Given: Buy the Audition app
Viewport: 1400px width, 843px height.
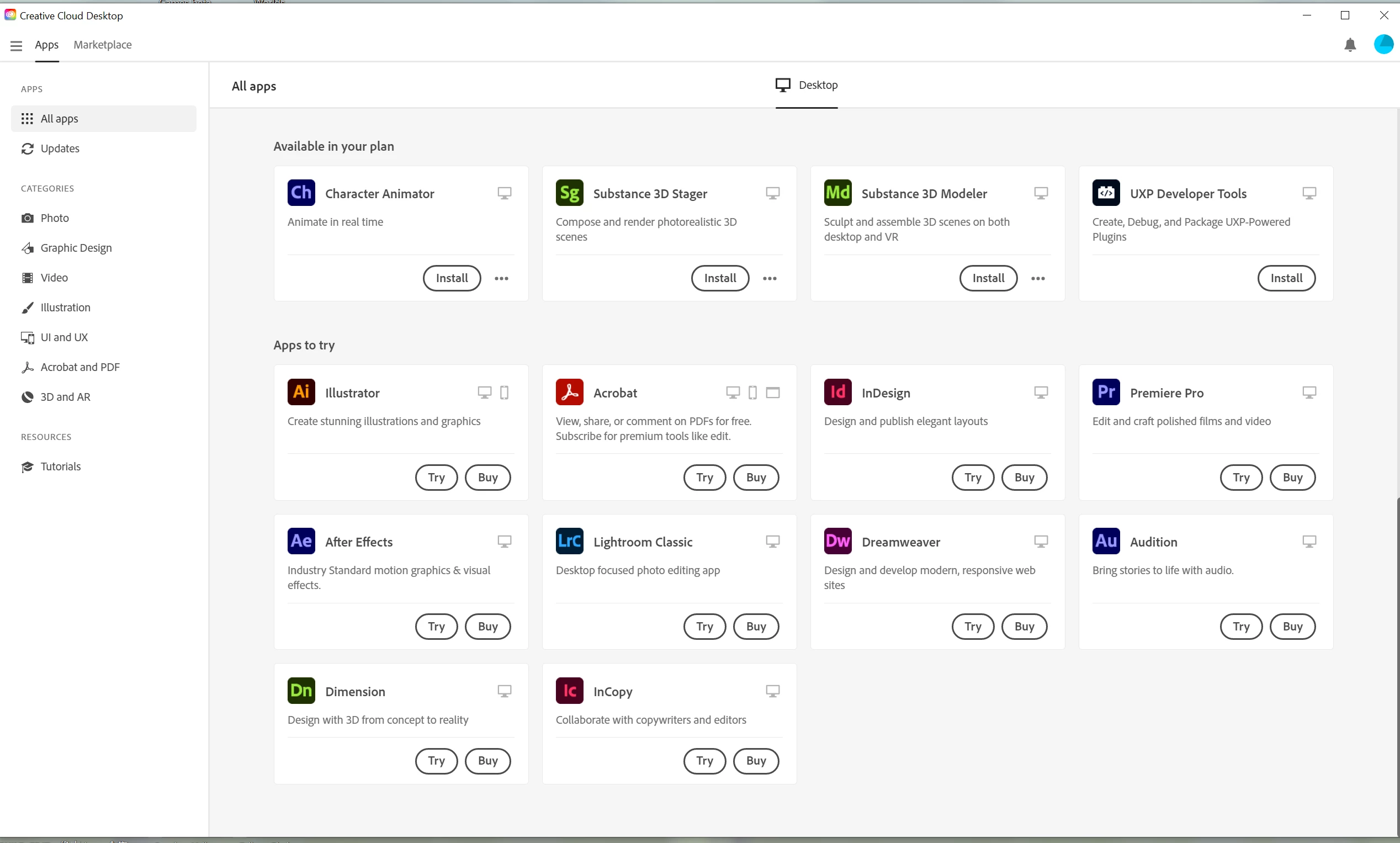Looking at the screenshot, I should [x=1292, y=627].
